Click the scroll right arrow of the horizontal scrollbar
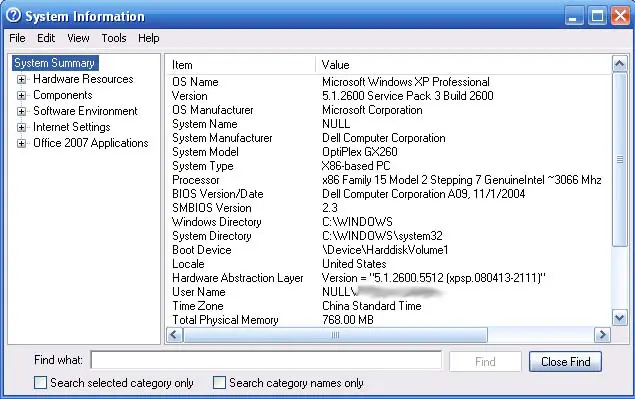Image resolution: width=635 pixels, height=399 pixels. pyautogui.click(x=603, y=335)
